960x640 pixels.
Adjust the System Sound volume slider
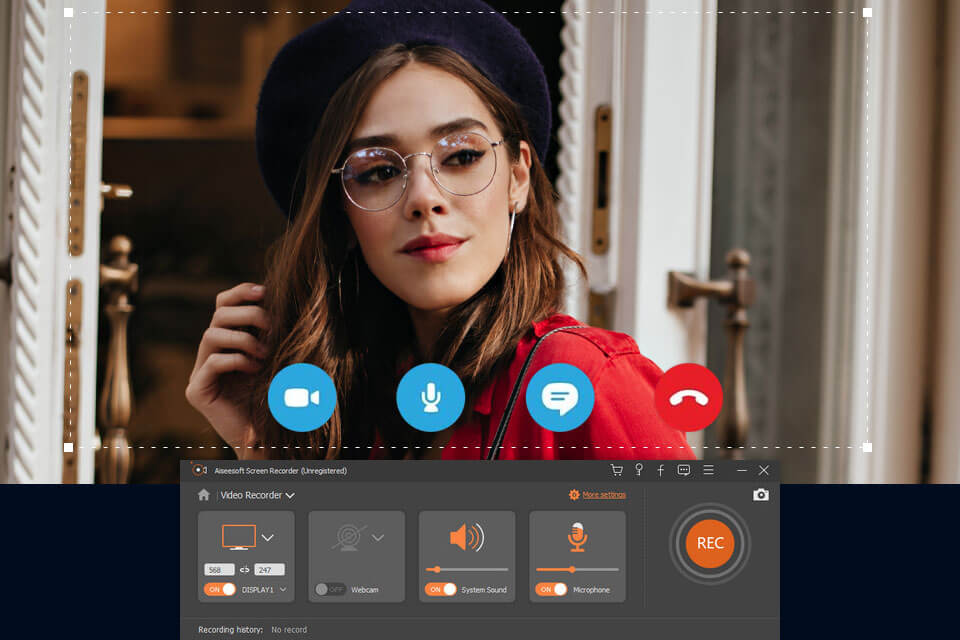coord(467,570)
